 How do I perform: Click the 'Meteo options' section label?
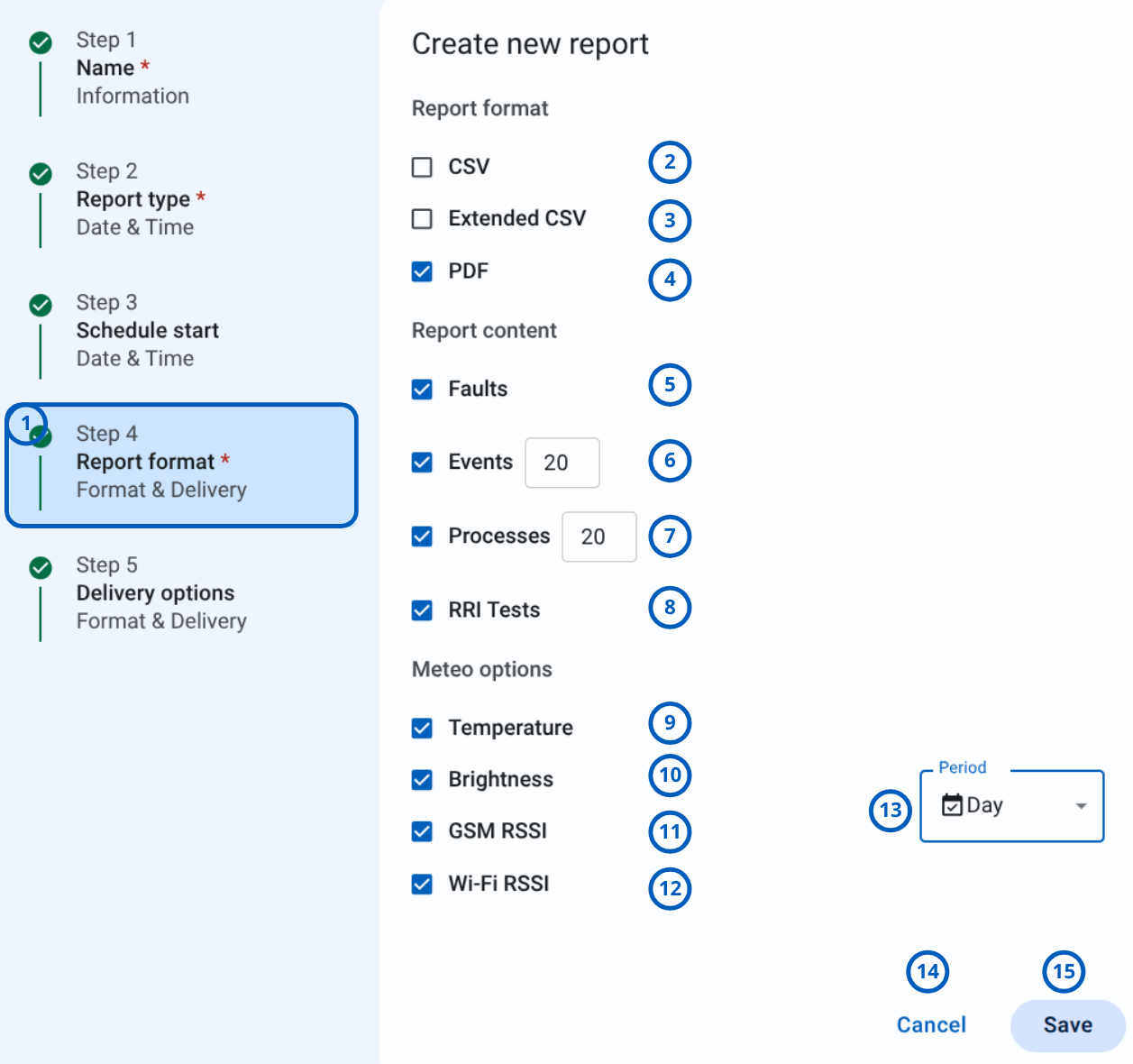482,669
